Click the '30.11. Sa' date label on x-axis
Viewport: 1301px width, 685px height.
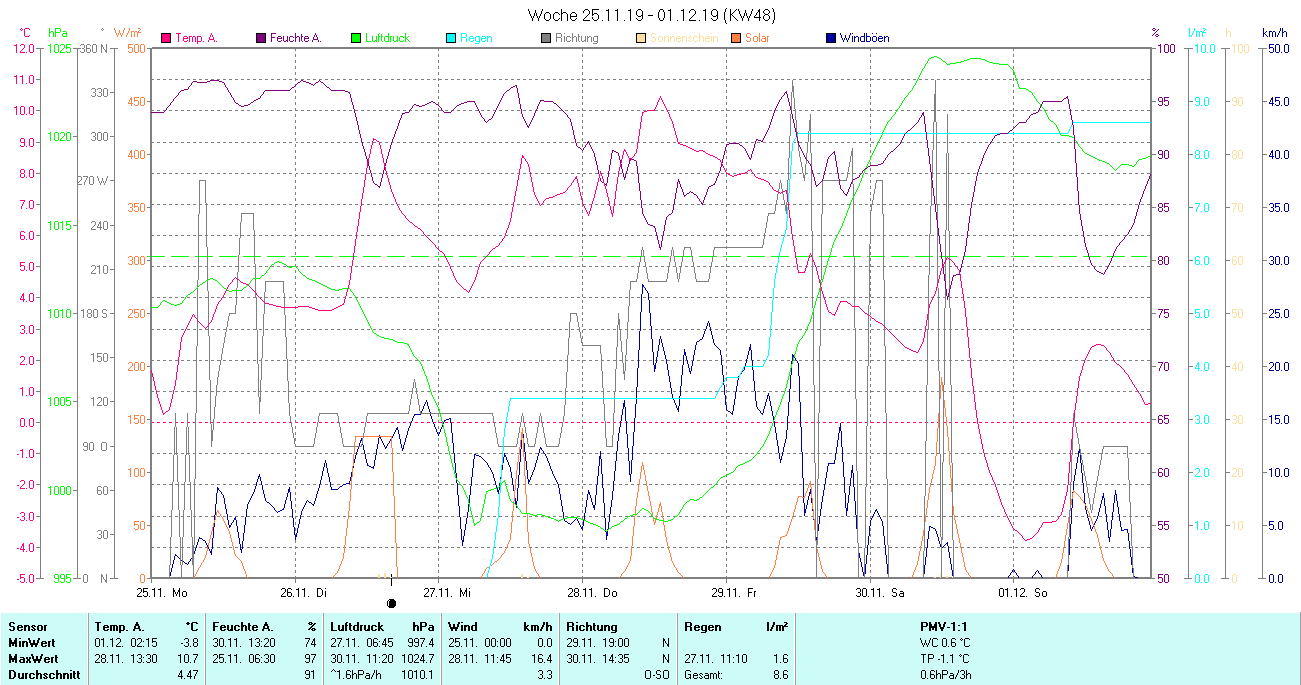(879, 593)
